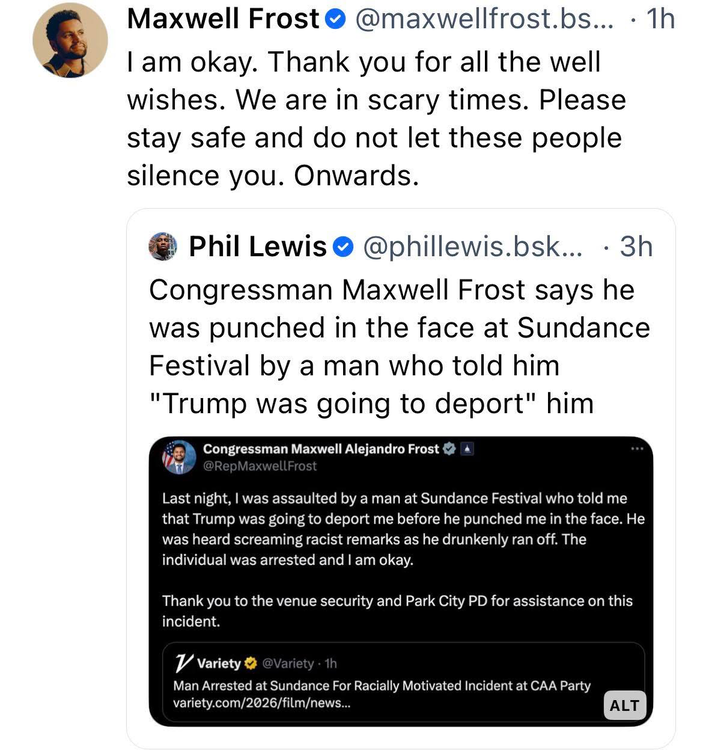703x750 pixels.
Task: Click the @RepMaxwellFrost handle in the screenshot
Action: [260, 466]
